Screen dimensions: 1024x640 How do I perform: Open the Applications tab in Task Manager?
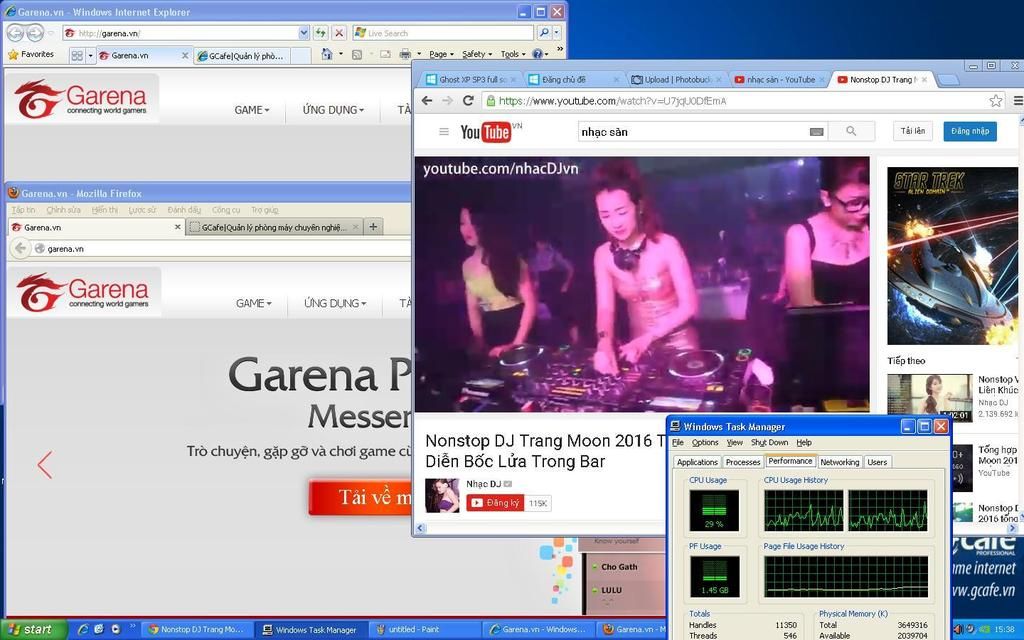[x=697, y=462]
